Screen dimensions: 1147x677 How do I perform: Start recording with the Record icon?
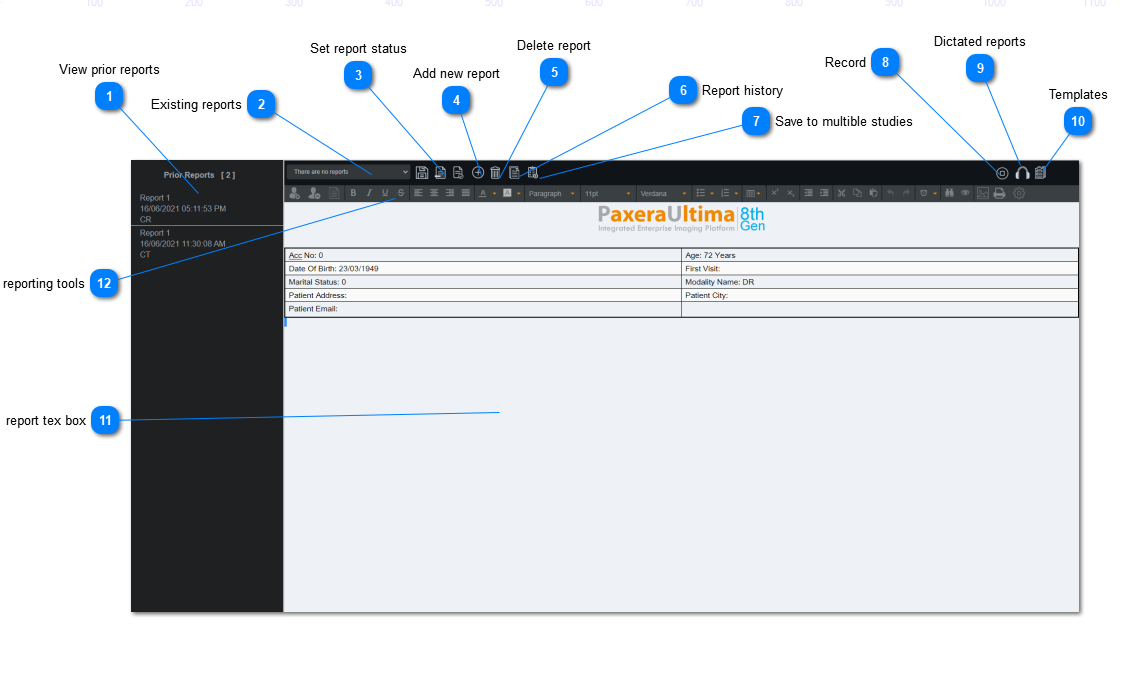1002,173
